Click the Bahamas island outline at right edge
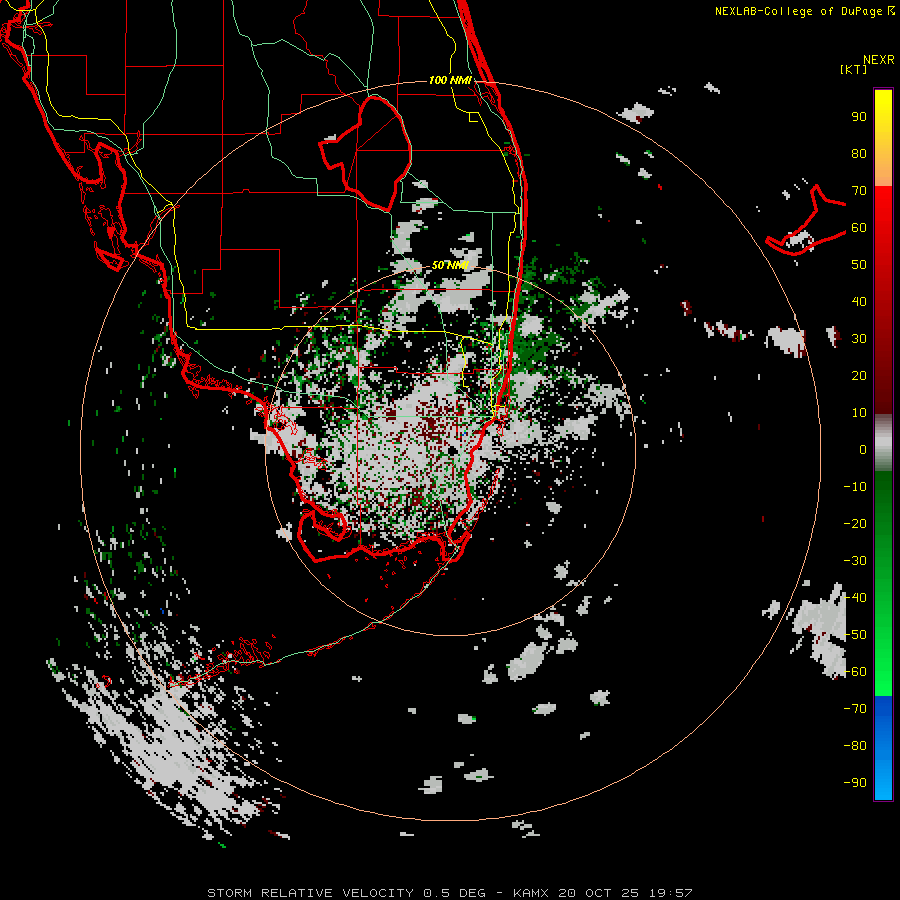 coord(806,221)
